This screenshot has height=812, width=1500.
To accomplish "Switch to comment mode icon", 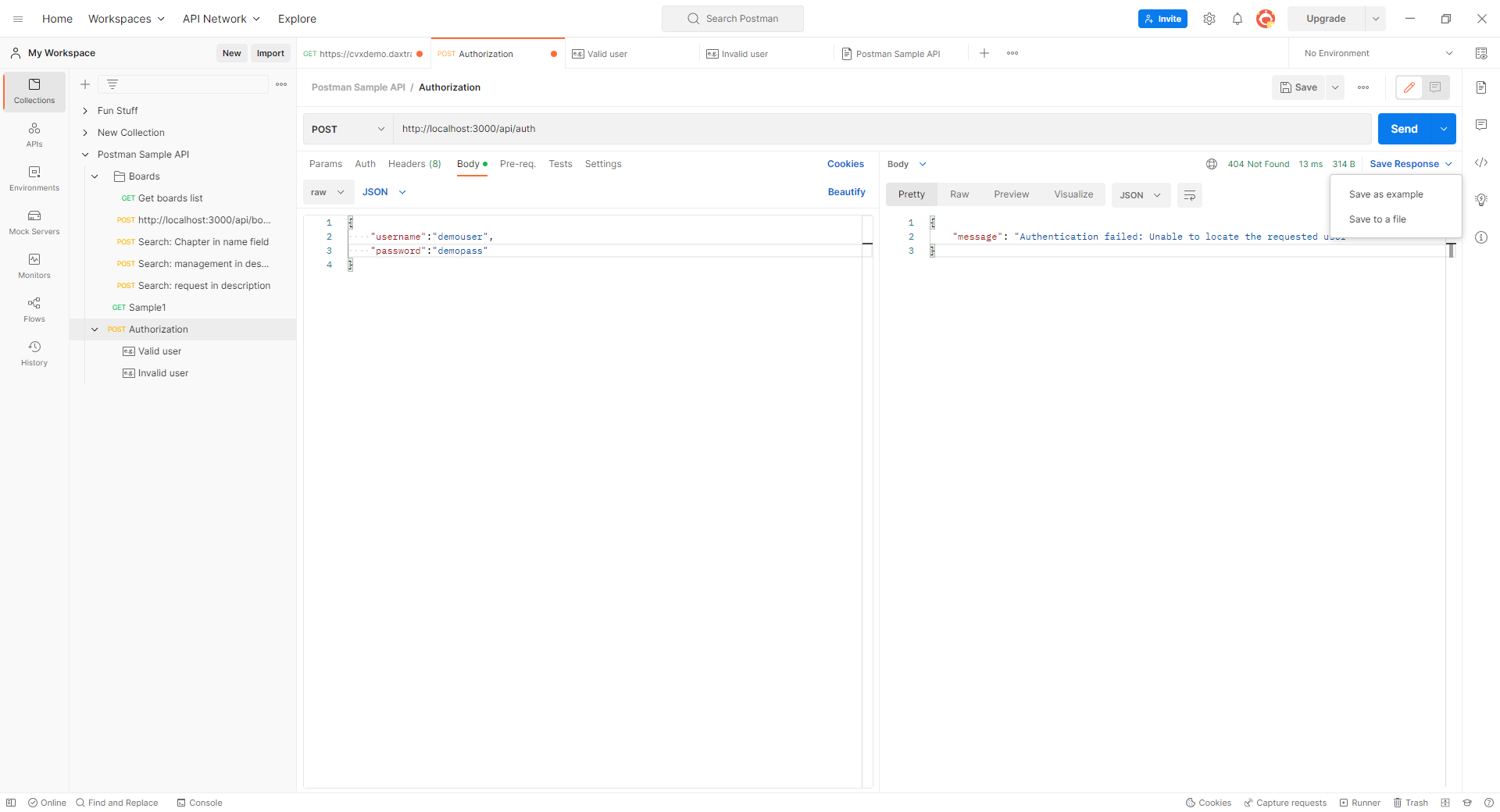I will click(1435, 87).
